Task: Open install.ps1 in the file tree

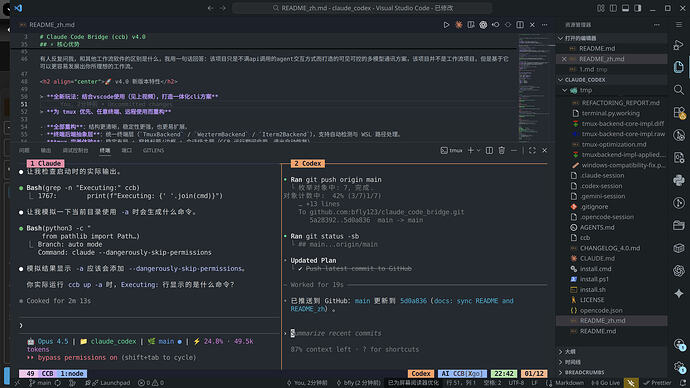Action: point(594,279)
